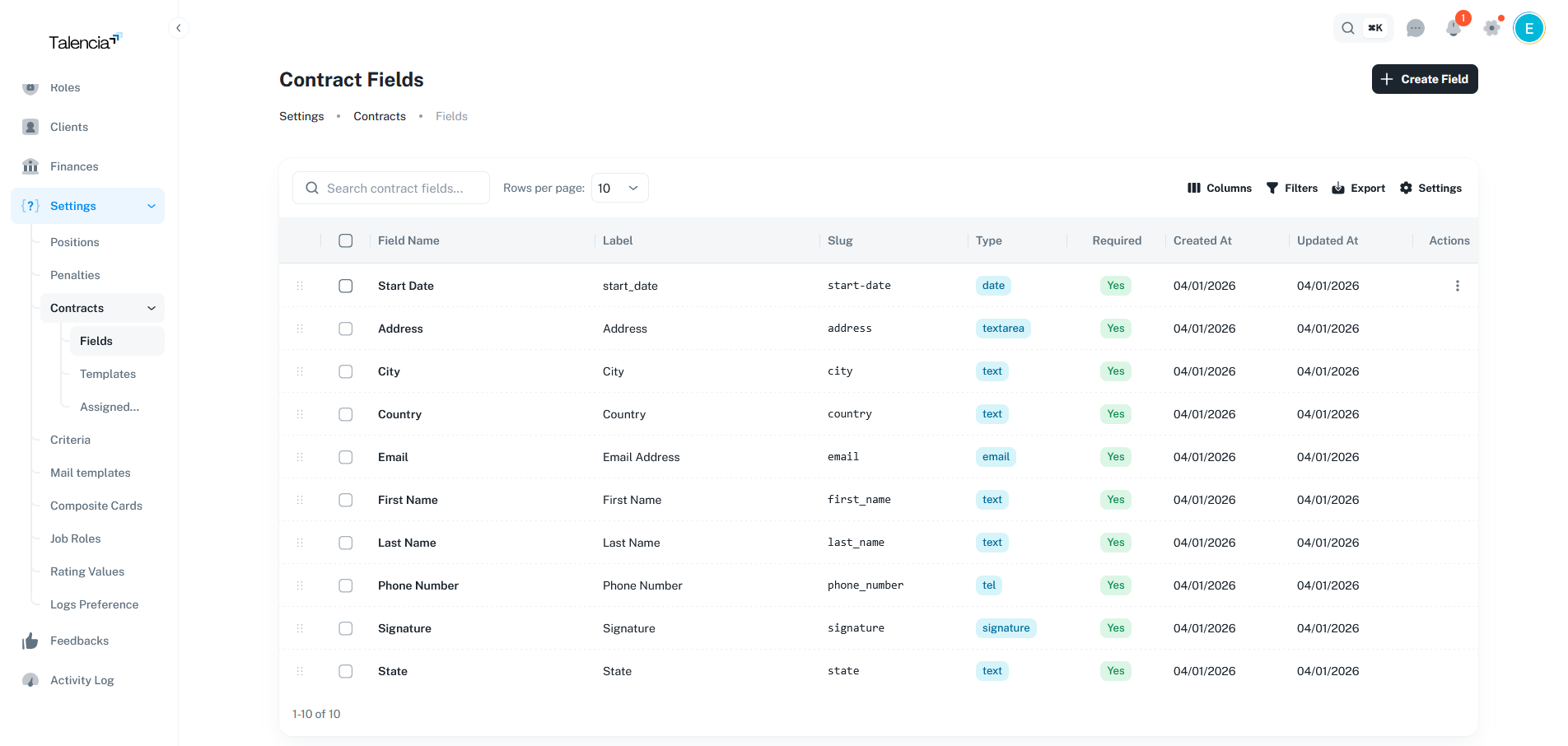Open the notifications bell
The width and height of the screenshot is (1568, 746).
[x=1453, y=27]
